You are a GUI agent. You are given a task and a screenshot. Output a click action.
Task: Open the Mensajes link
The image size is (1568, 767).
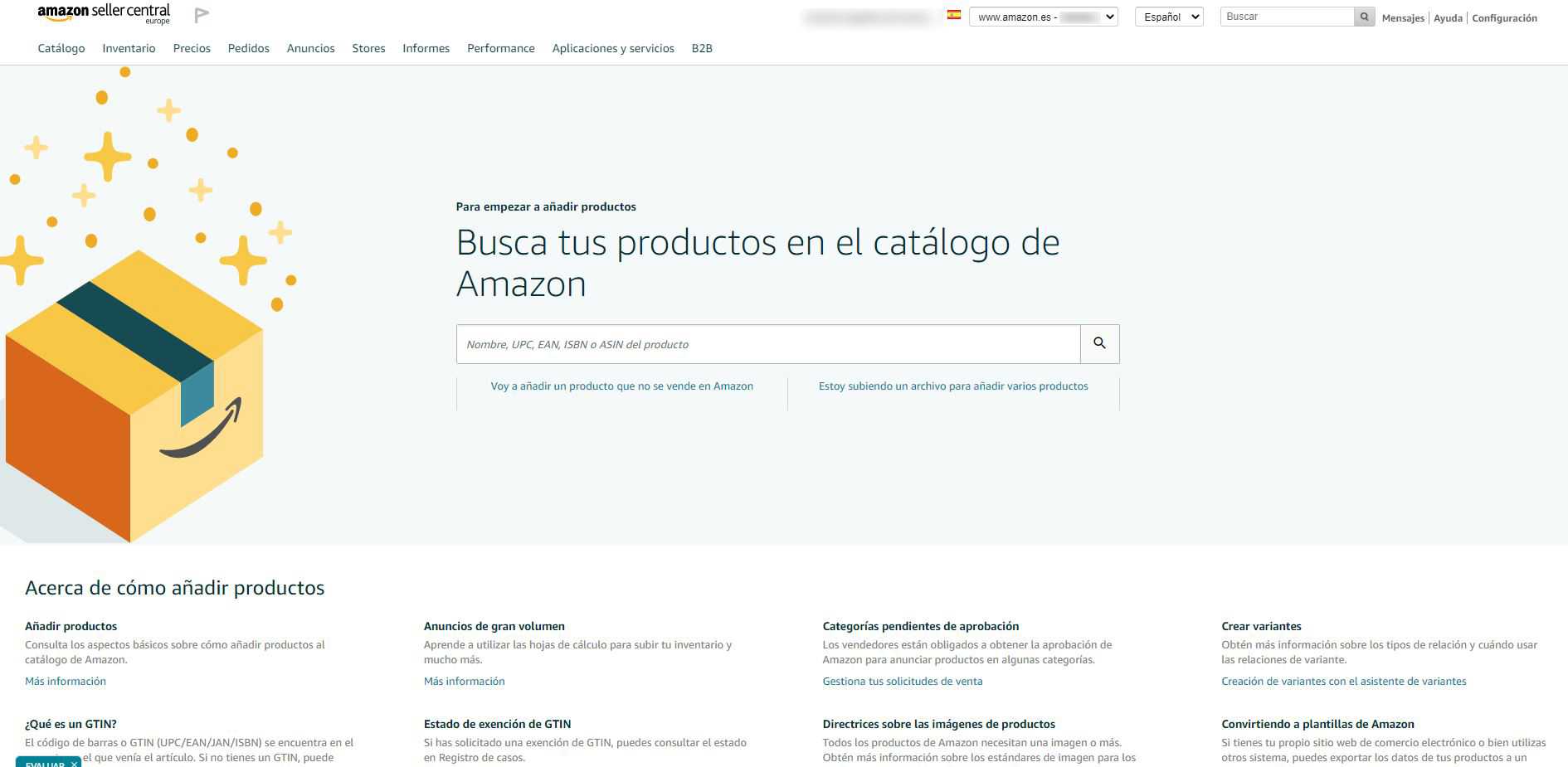point(1403,17)
